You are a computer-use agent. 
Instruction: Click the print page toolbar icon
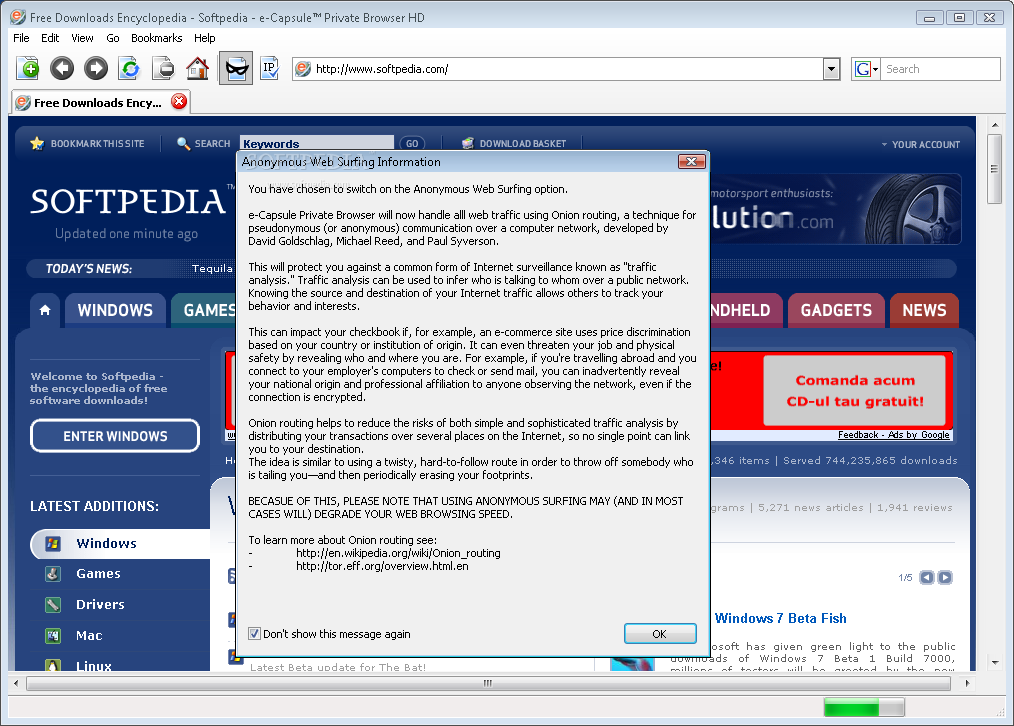pyautogui.click(x=163, y=68)
